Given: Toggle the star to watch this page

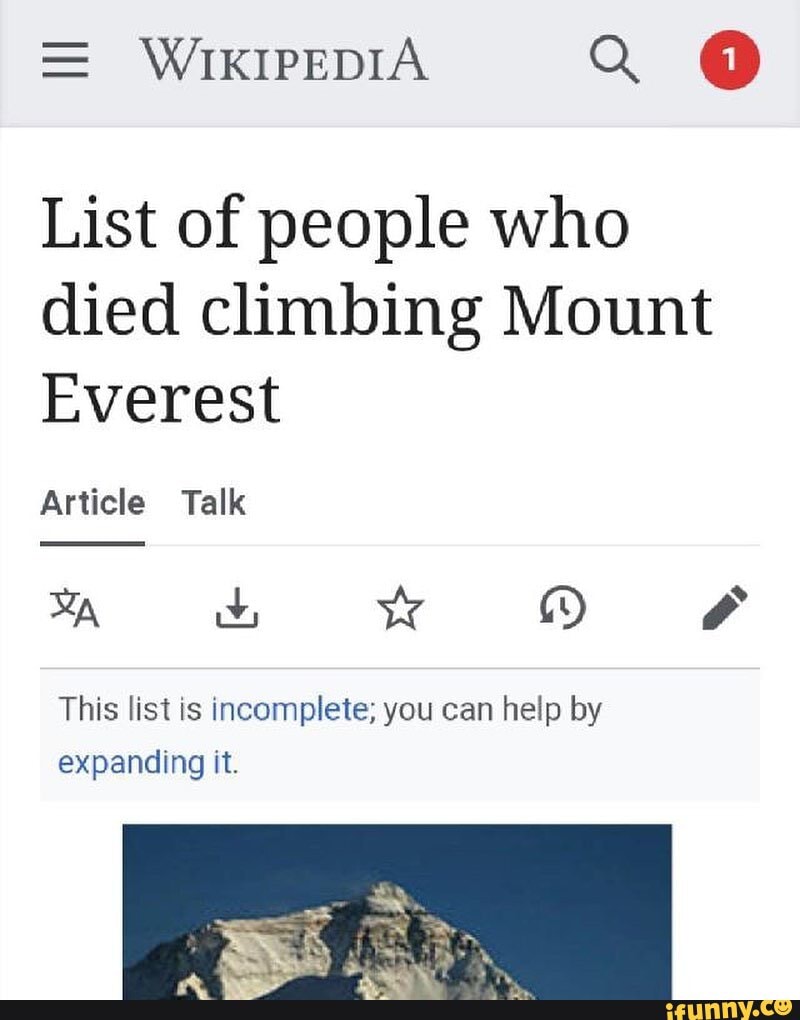Looking at the screenshot, I should (x=400, y=608).
